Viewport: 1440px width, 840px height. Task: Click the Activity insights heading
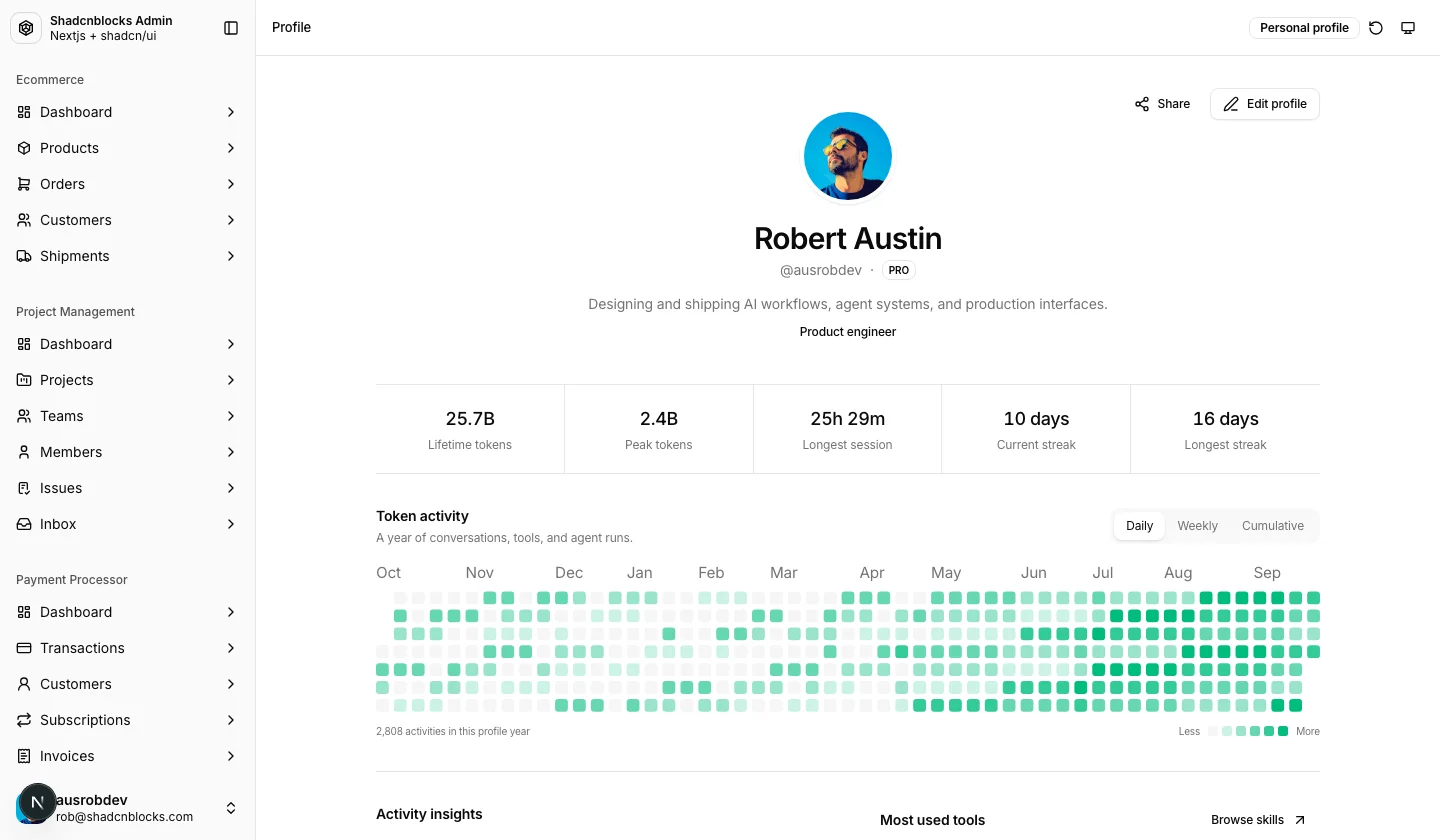pos(429,814)
